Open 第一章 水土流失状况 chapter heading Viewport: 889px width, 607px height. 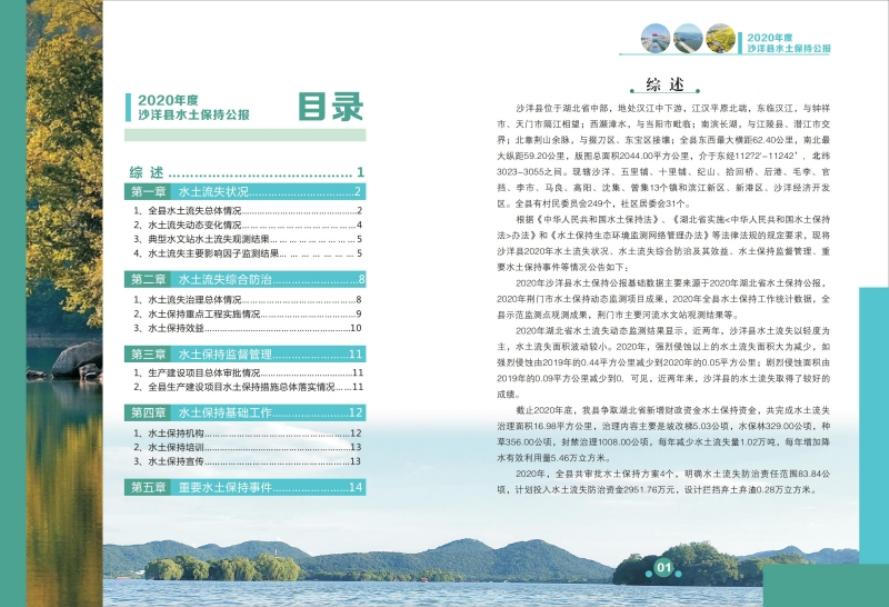point(245,192)
